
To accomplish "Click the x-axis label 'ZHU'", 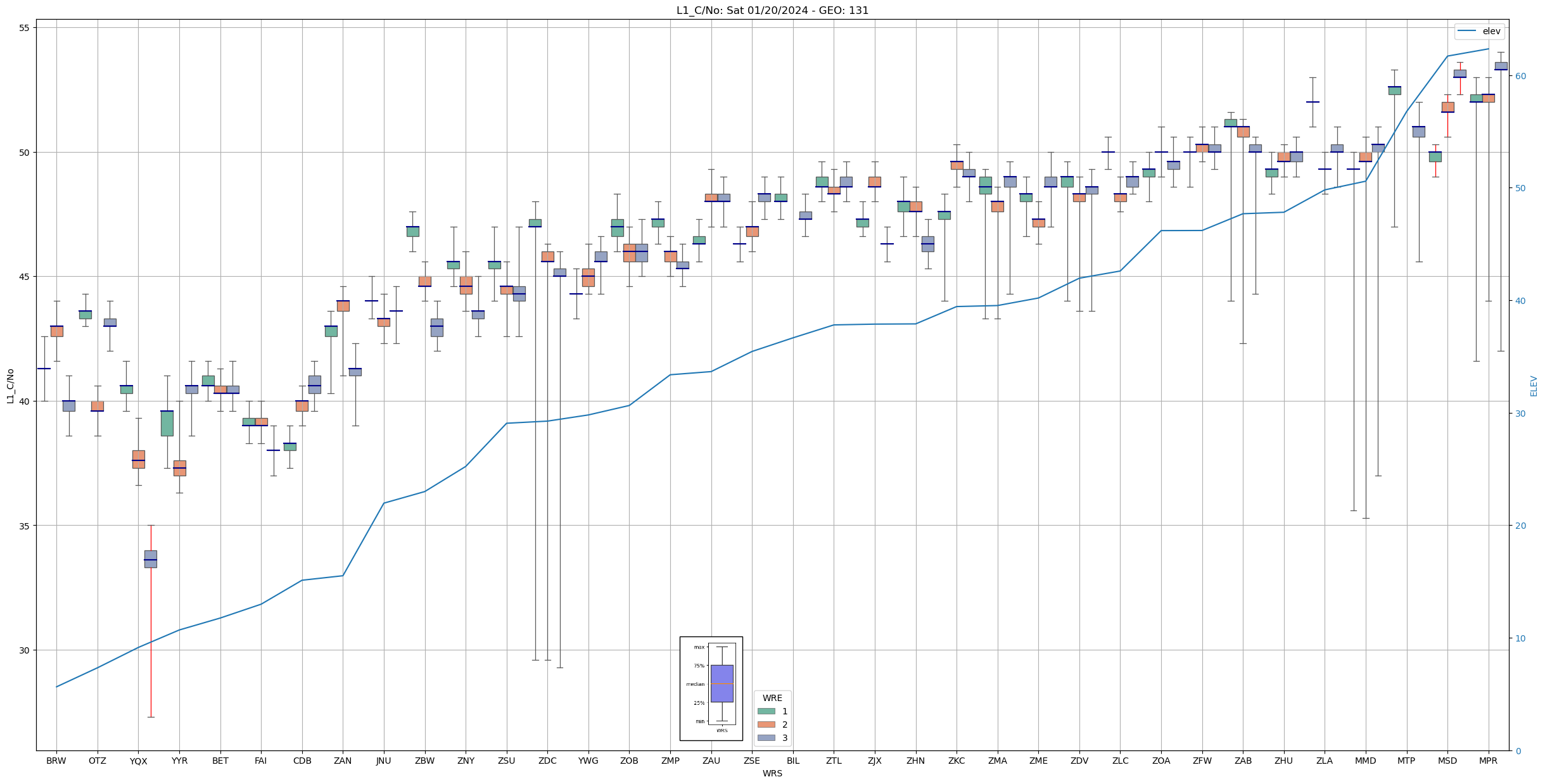I will pyautogui.click(x=1284, y=761).
